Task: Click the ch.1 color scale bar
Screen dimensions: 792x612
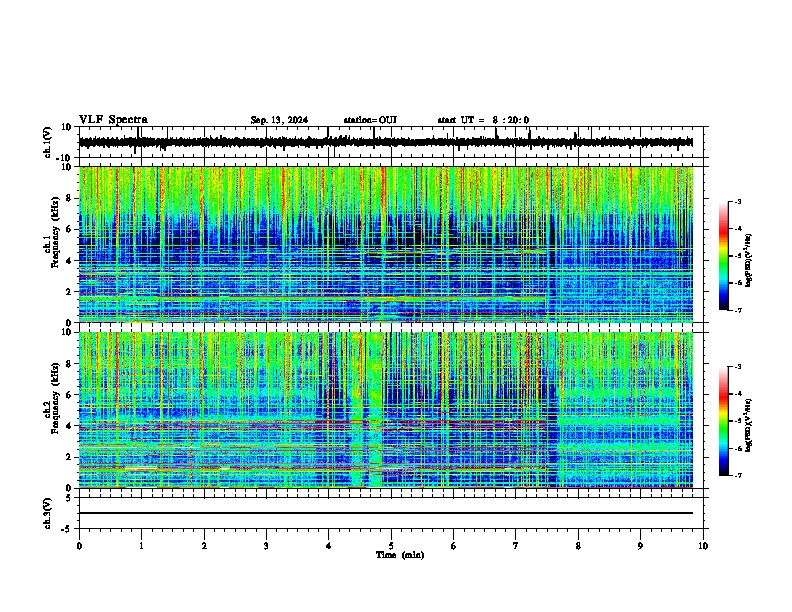Action: tap(724, 256)
